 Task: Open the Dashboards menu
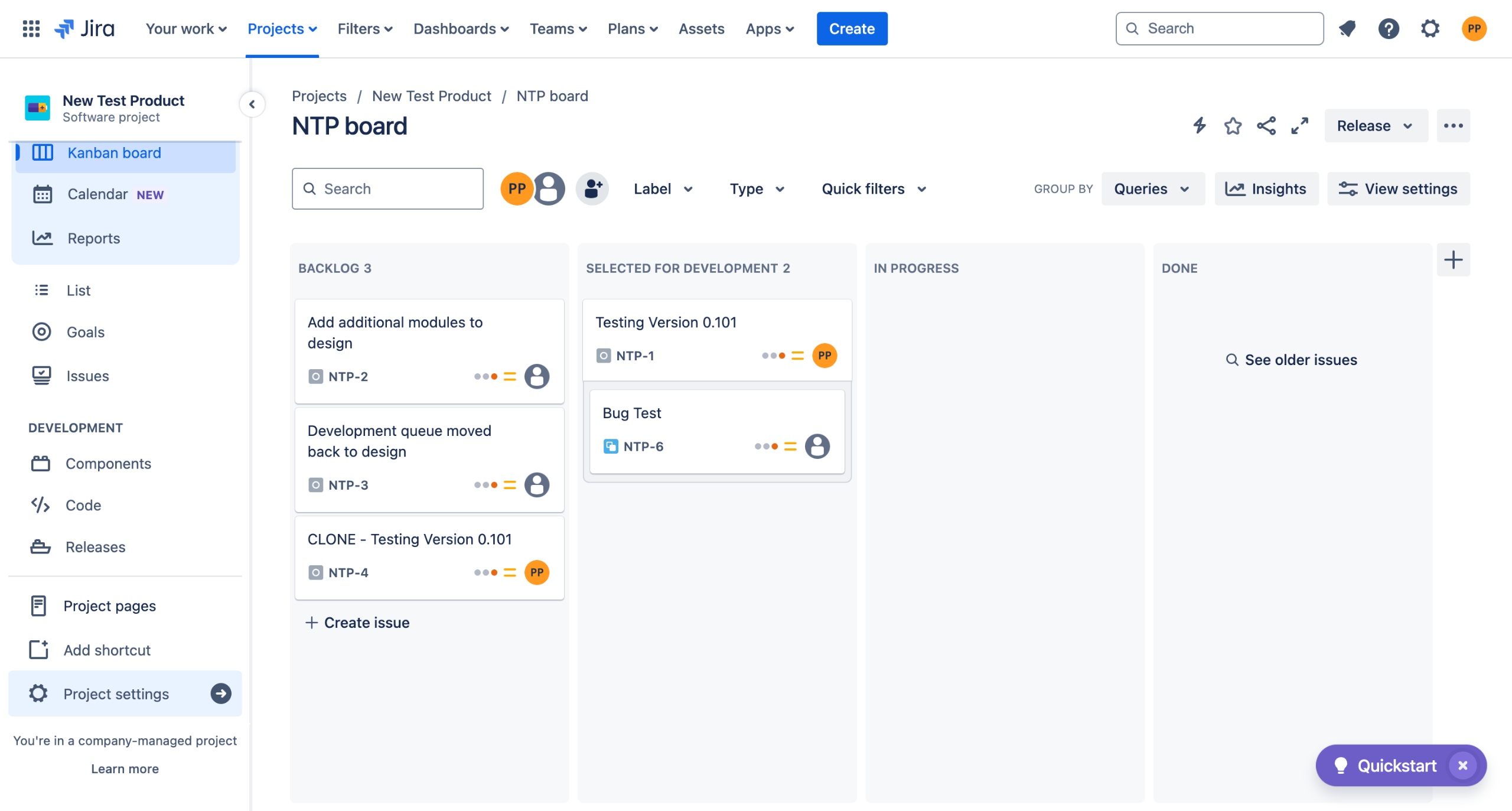tap(461, 28)
